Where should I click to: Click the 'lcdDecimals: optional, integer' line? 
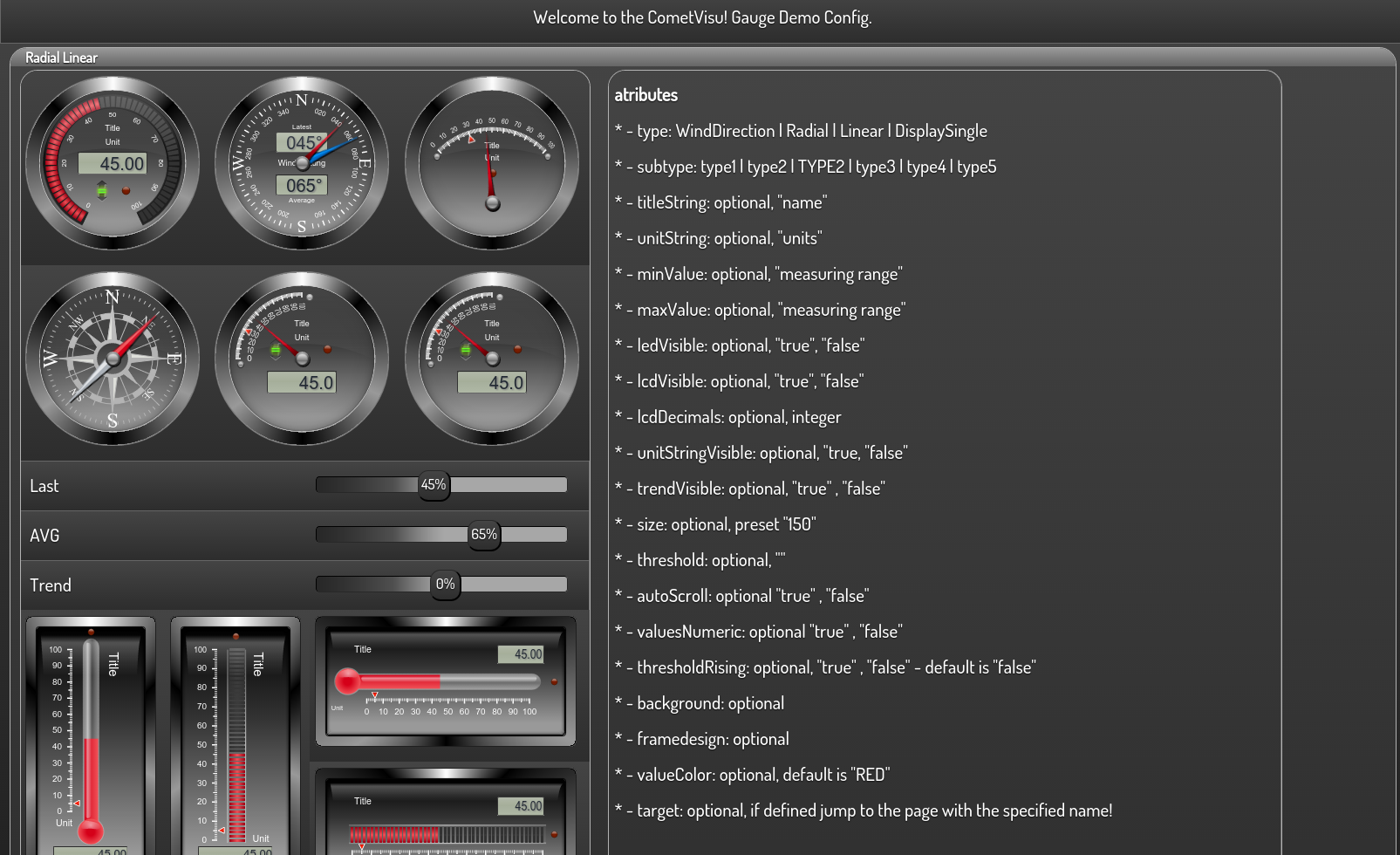[x=727, y=417]
